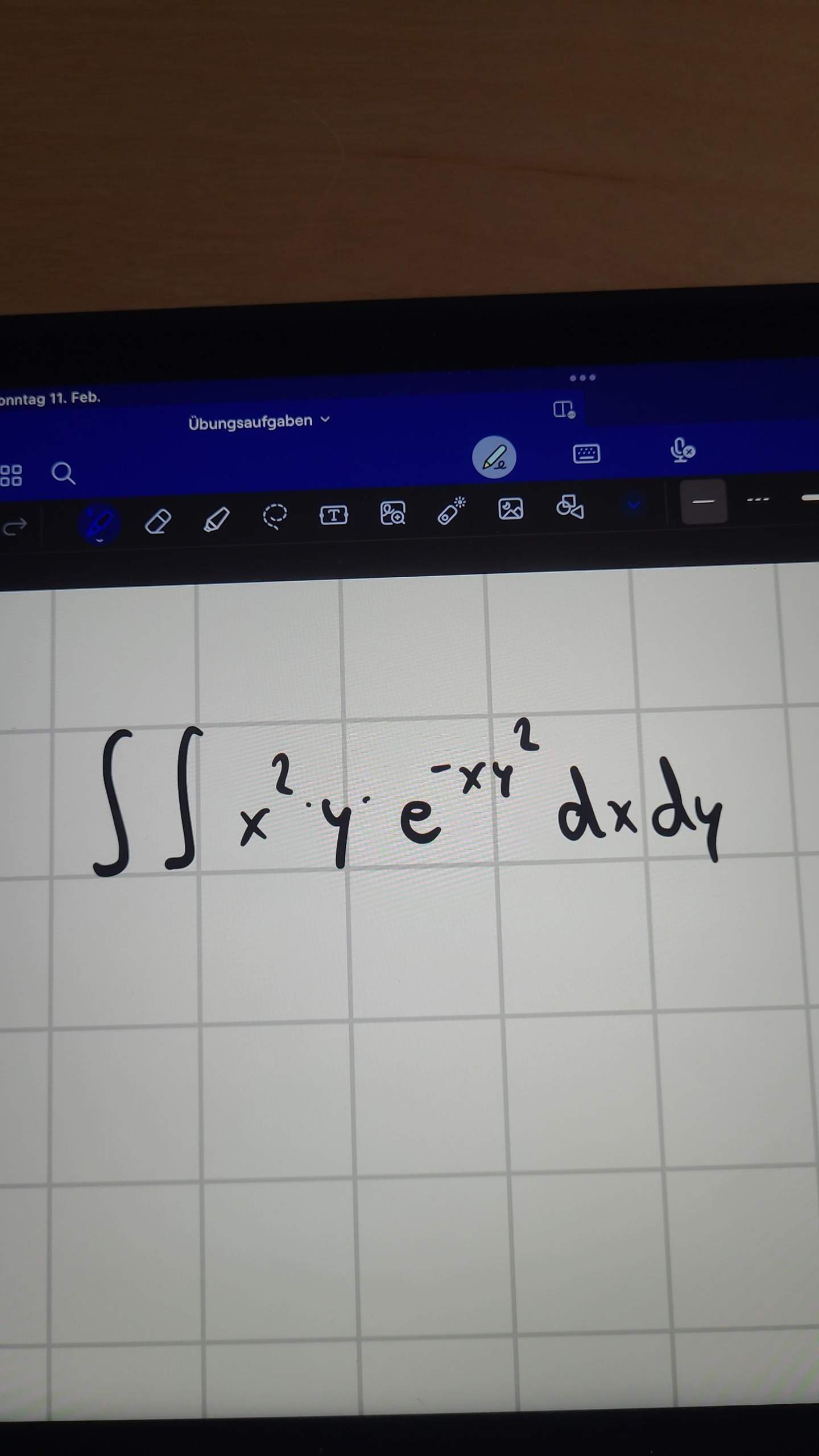The image size is (819, 1456).
Task: Open the three-dots multitasking menu
Action: (582, 378)
